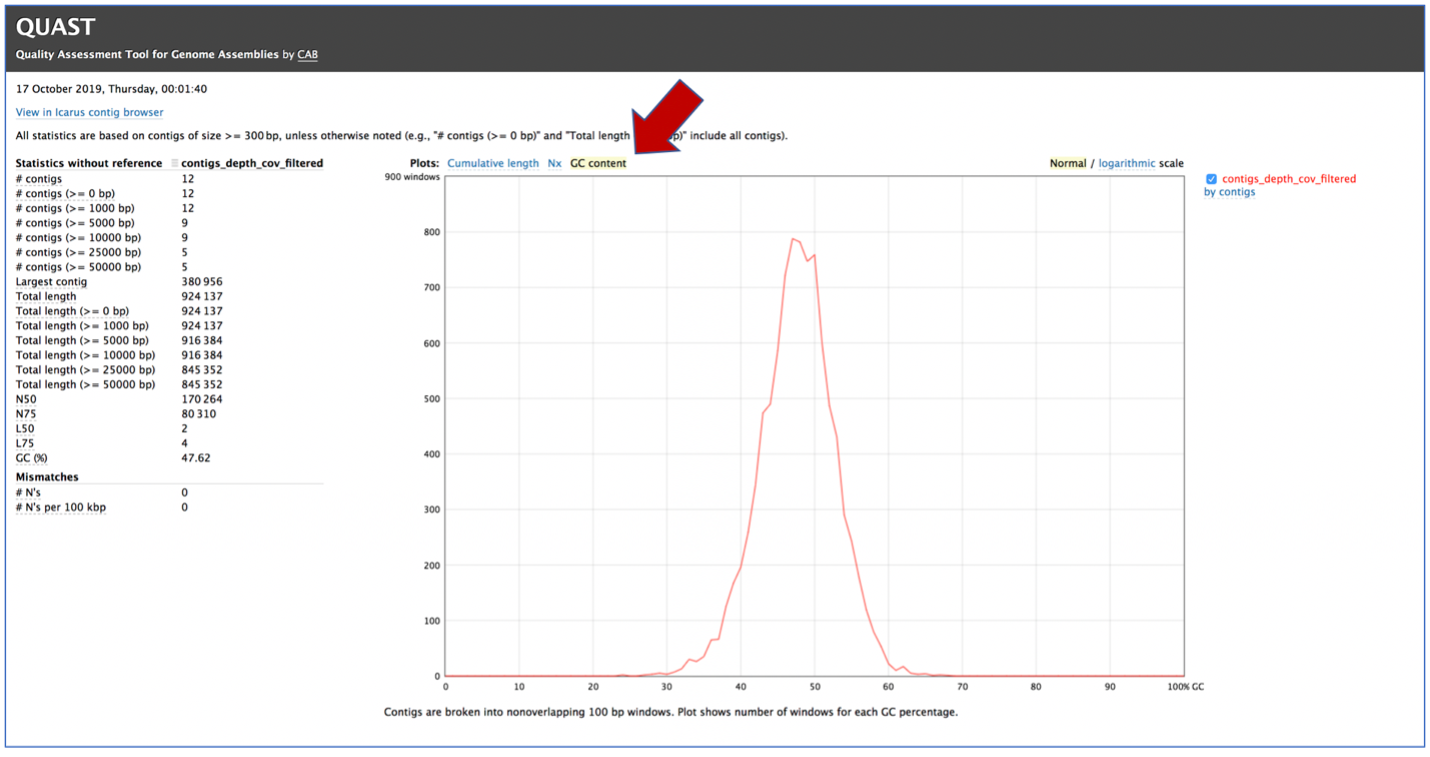Select the GC content plot tab
1430x757 pixels.
coord(598,163)
